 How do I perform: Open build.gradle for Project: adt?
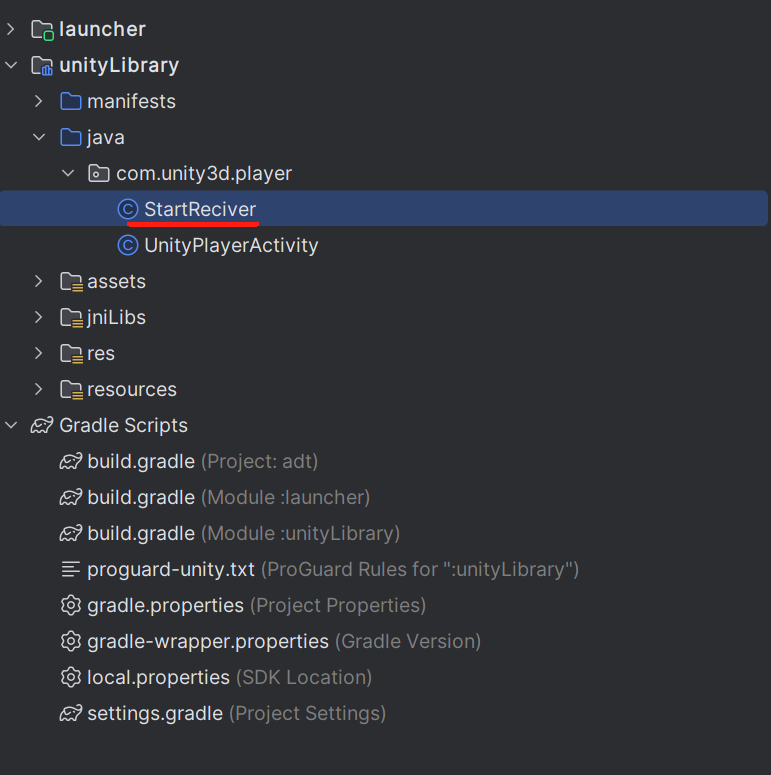[189, 462]
